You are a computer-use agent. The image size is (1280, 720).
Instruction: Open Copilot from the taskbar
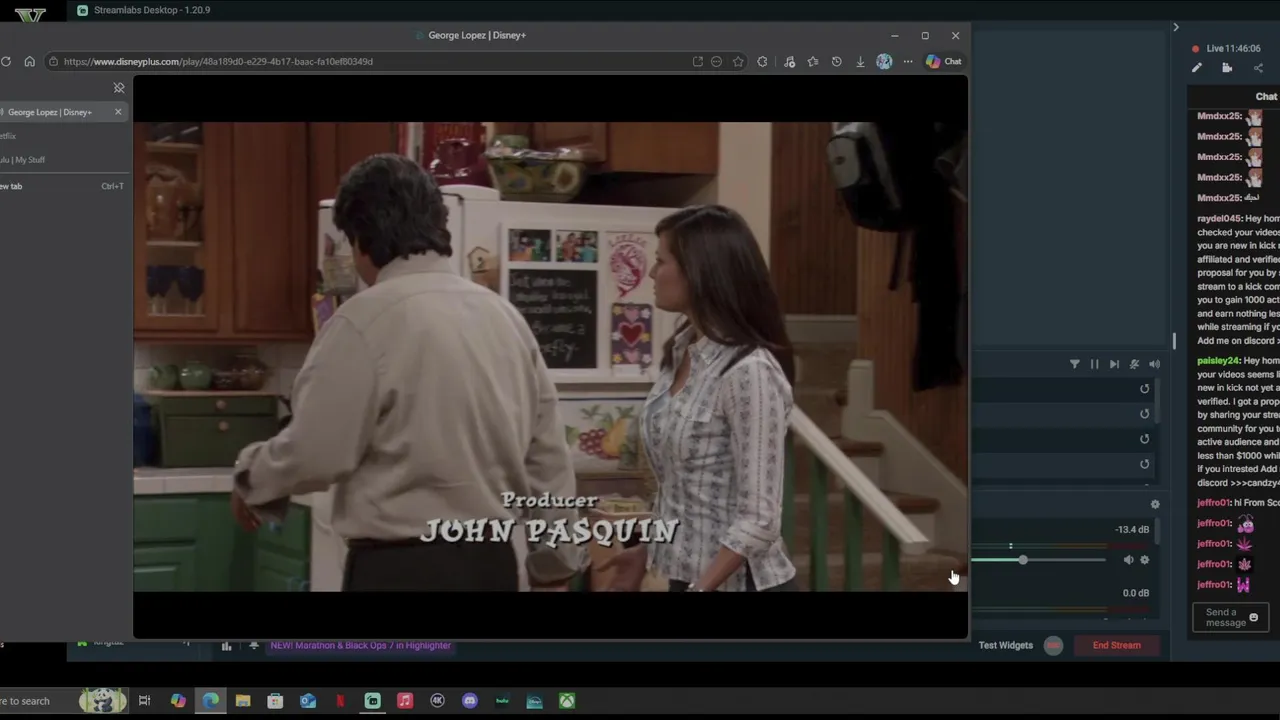[178, 701]
